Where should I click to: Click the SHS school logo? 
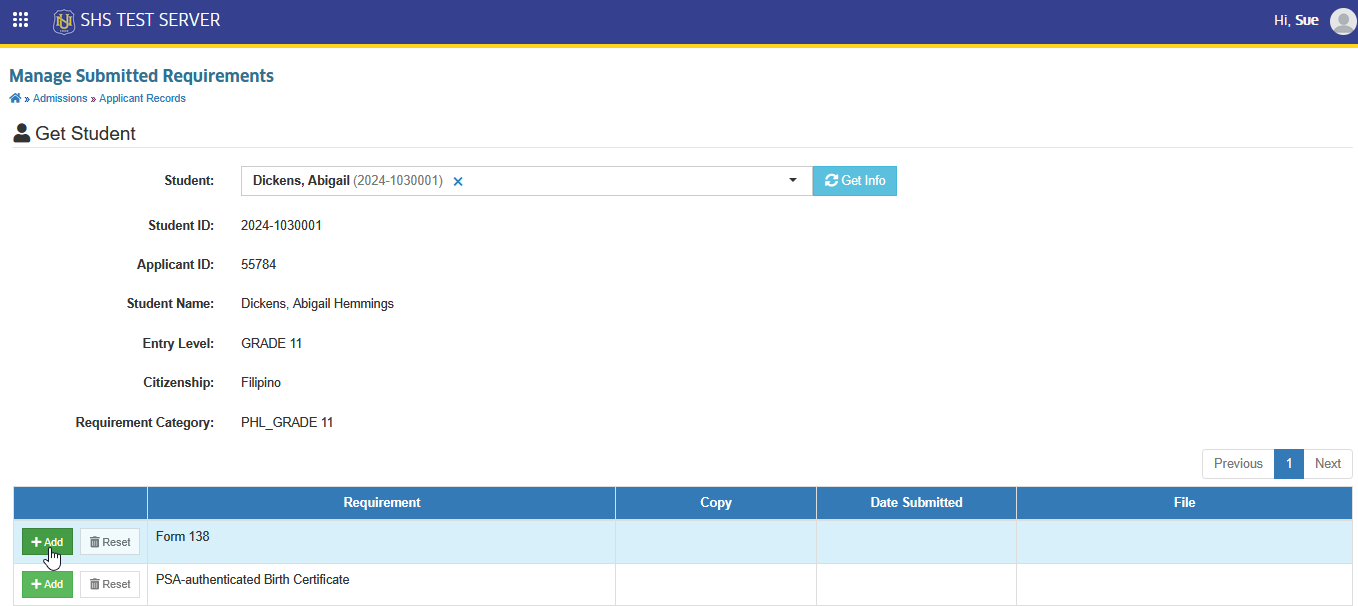pos(64,20)
